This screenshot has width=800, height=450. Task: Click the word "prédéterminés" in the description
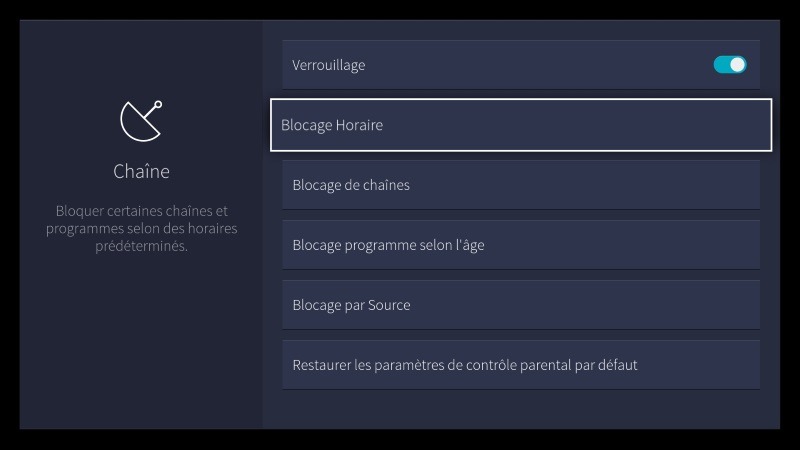coord(141,247)
